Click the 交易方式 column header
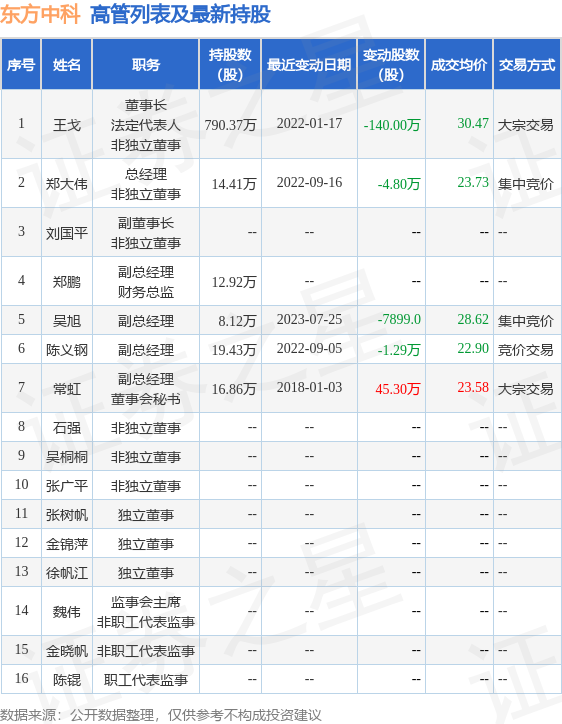Viewport: 562px width, 724px height. (527, 65)
